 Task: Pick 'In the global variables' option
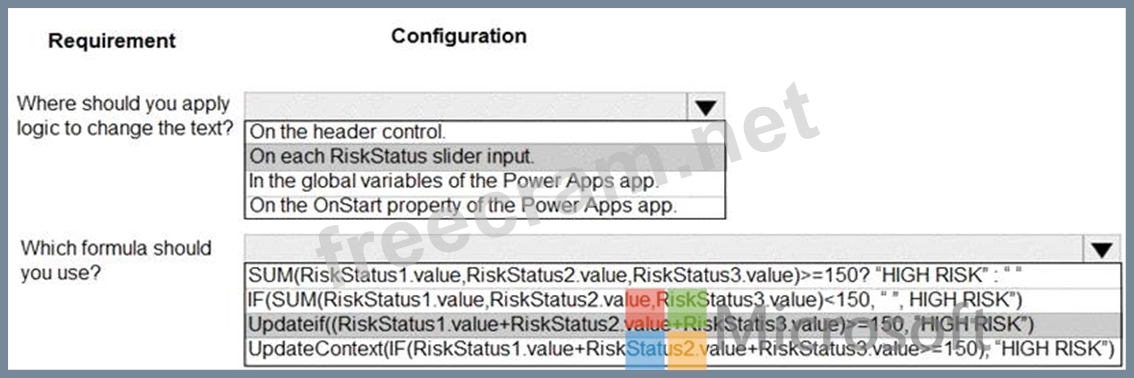(x=485, y=181)
